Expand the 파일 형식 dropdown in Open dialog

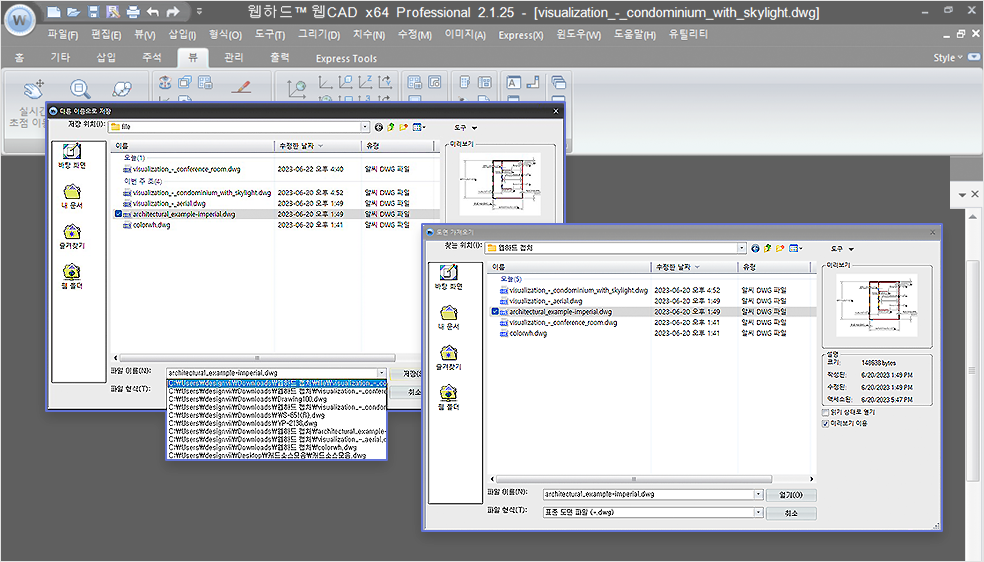758,512
